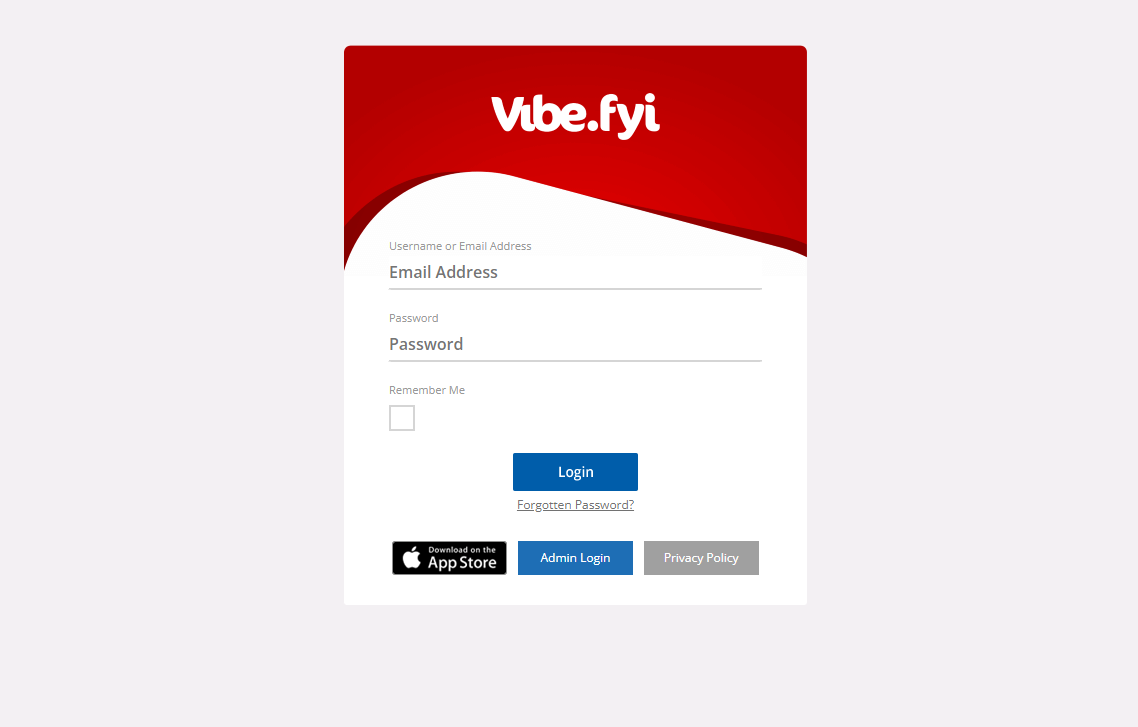Screen dimensions: 1138x727
Task: Click the "App Store" text on black badge
Action: (x=462, y=563)
